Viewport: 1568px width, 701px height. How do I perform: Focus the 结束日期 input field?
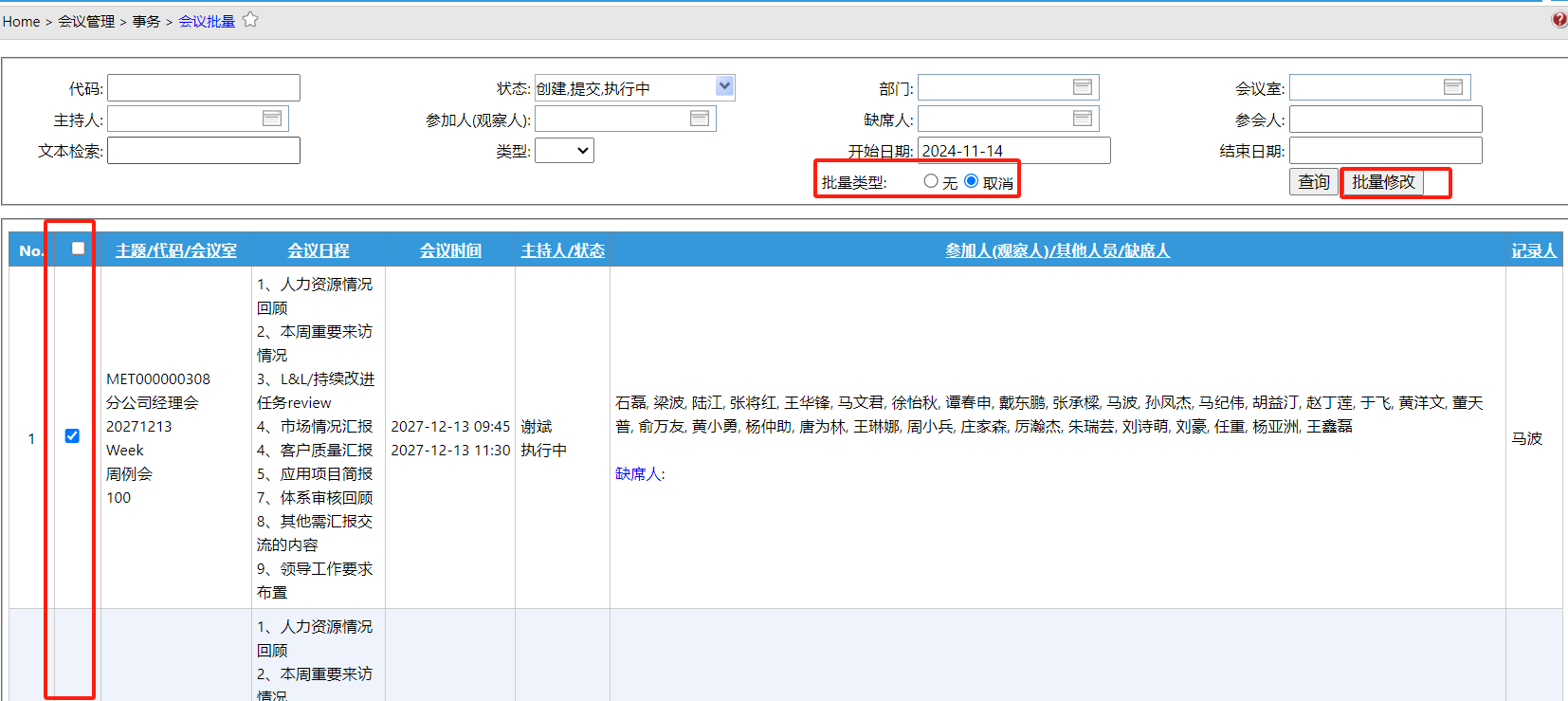coord(1386,150)
